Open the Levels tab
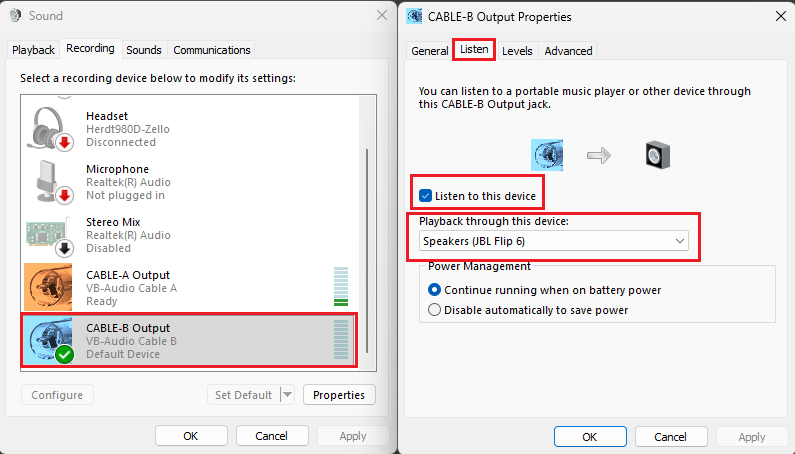Screen dimensions: 795x454 (517, 51)
